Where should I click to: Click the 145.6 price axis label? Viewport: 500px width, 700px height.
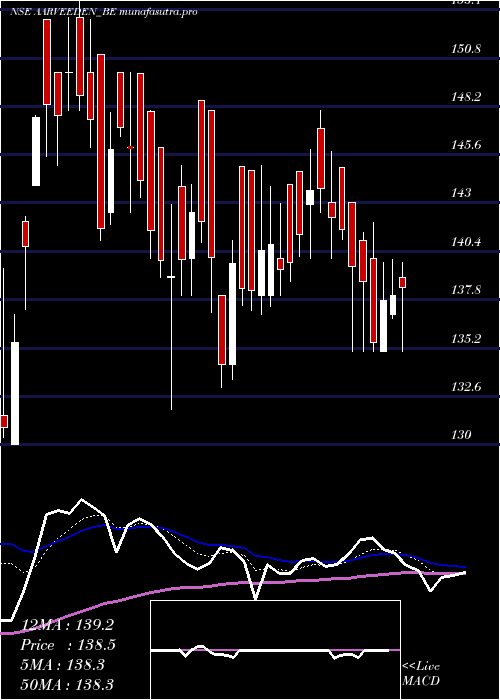(466, 145)
